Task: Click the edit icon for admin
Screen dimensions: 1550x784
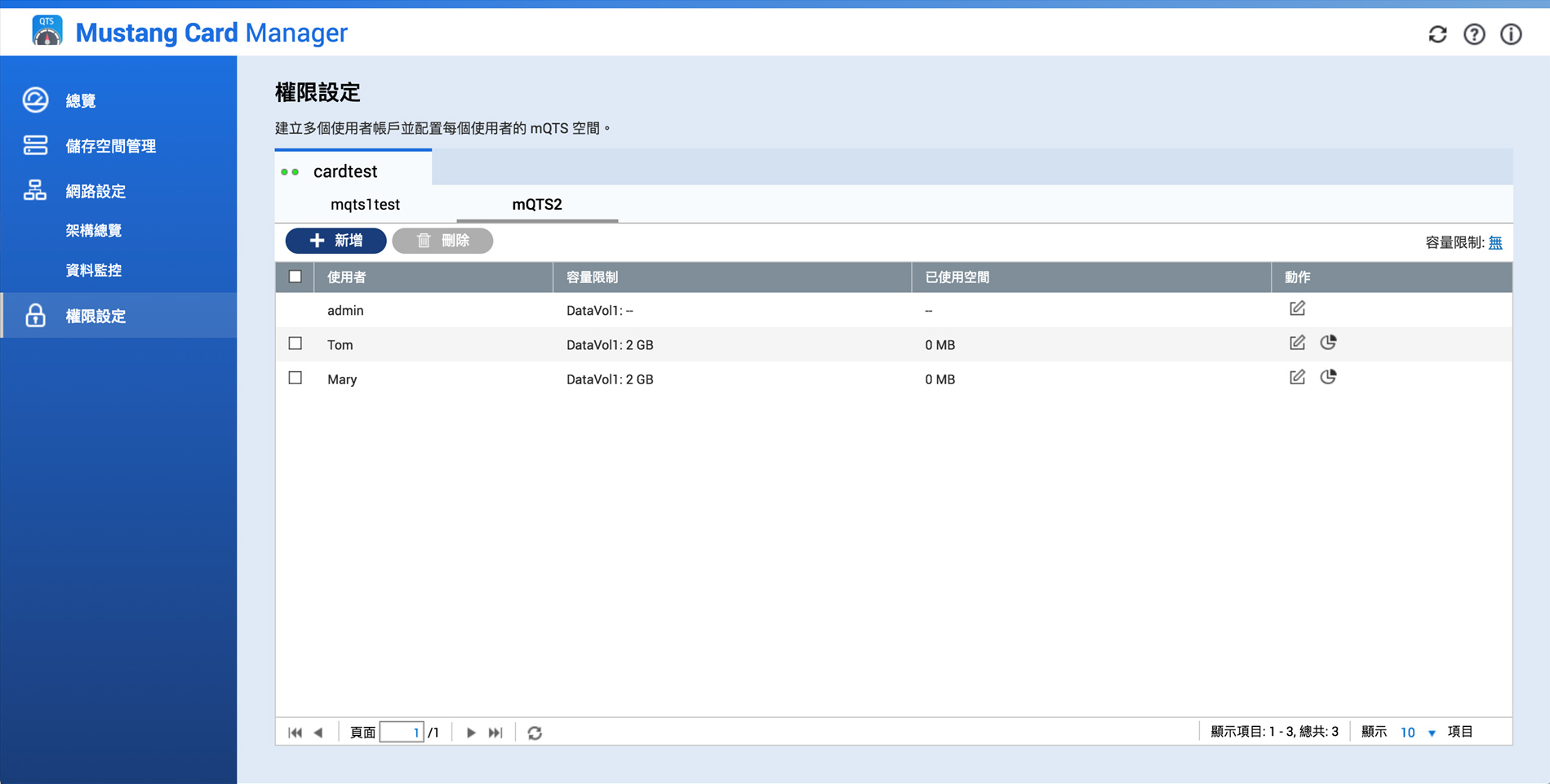Action: 1297,308
